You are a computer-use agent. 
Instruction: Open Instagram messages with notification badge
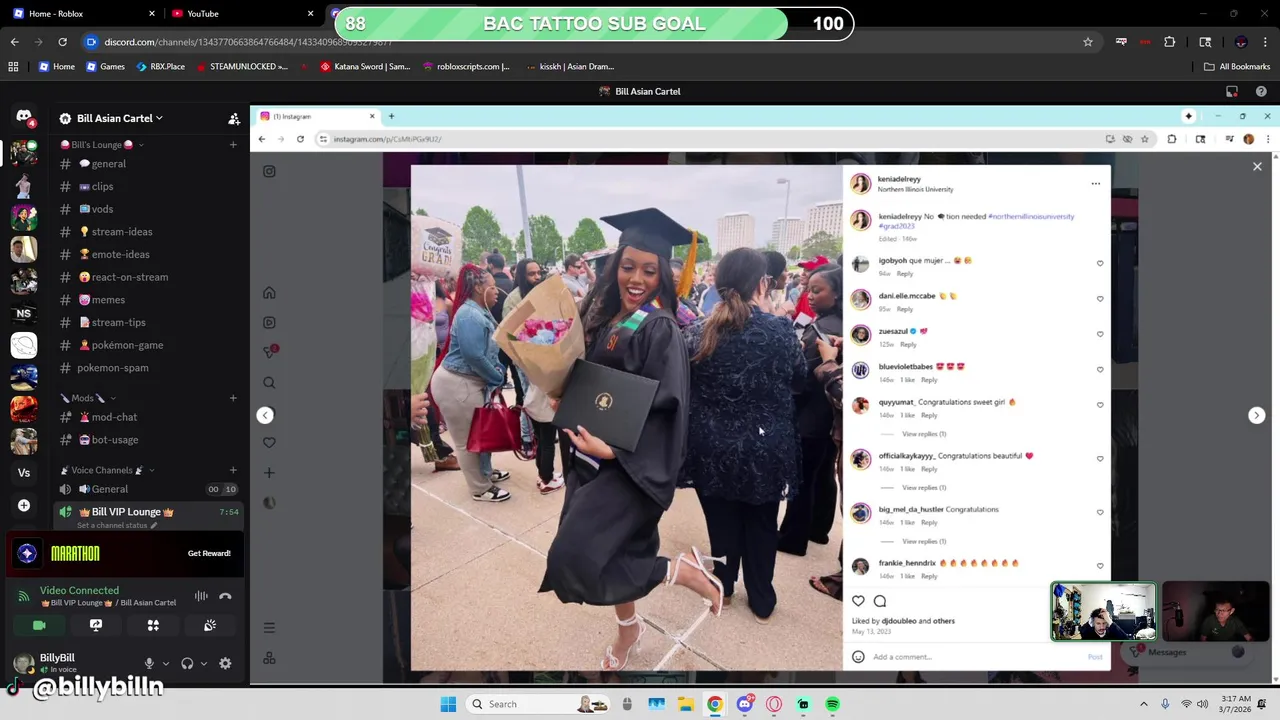click(269, 352)
